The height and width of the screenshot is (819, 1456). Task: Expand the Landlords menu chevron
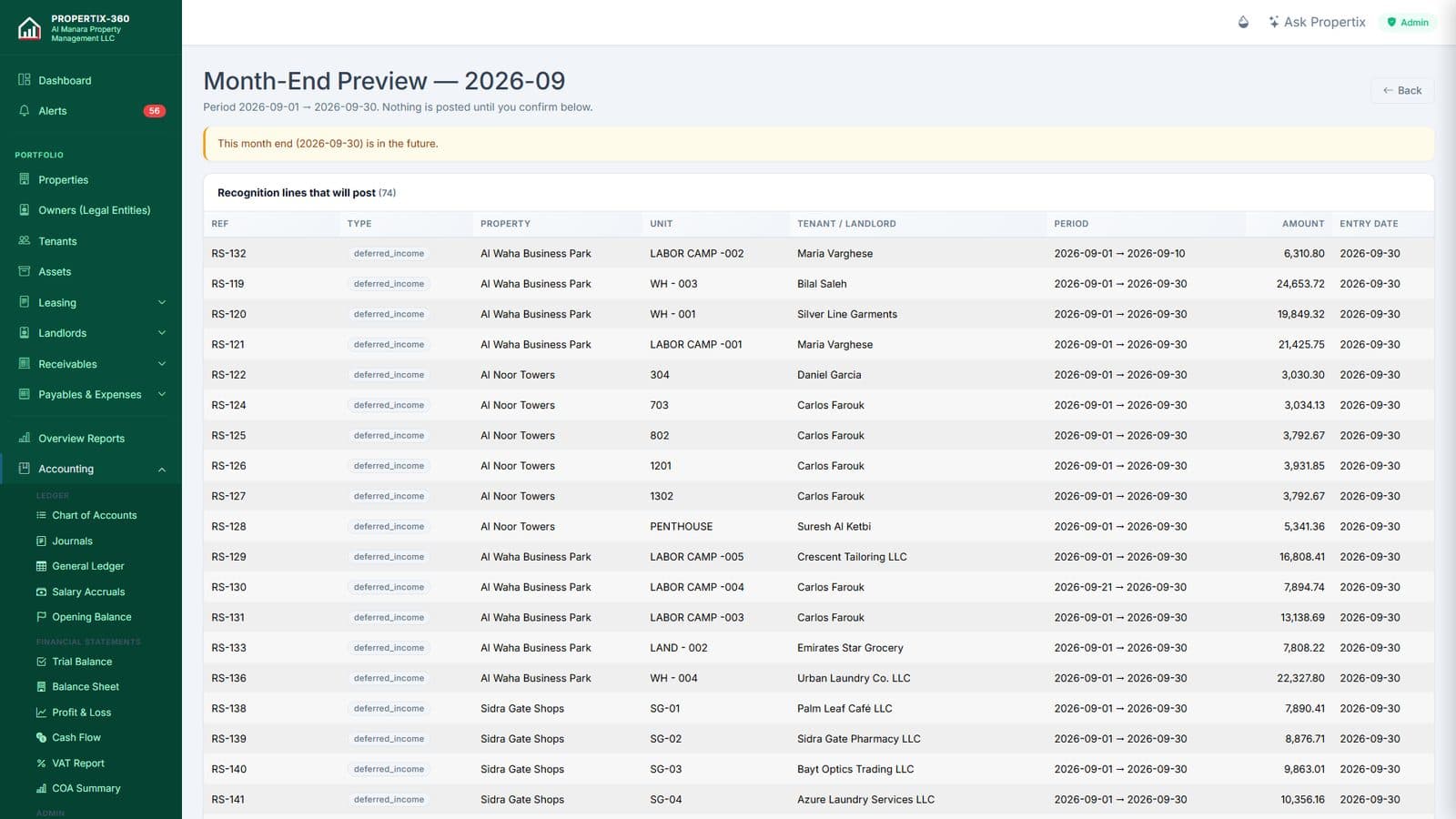[x=162, y=333]
